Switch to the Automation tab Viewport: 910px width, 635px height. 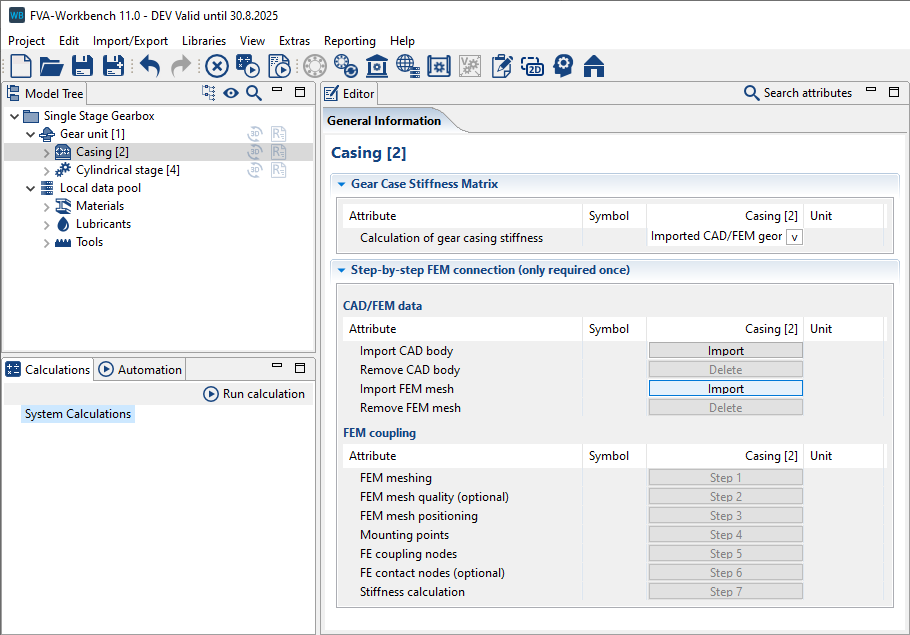140,369
